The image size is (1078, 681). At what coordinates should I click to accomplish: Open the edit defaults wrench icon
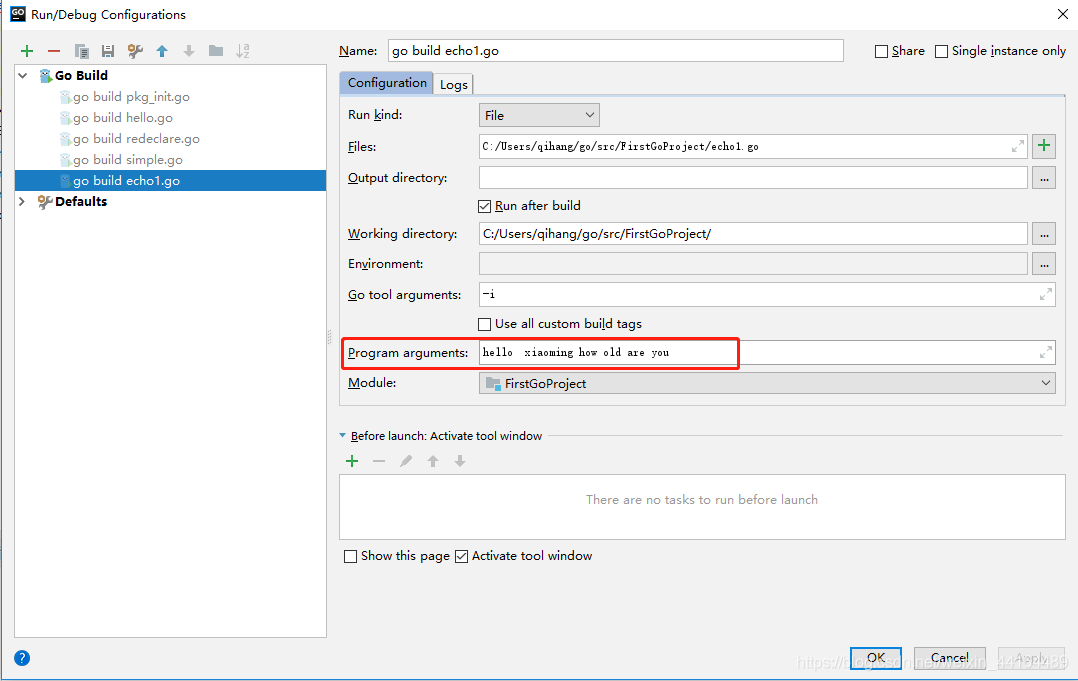(135, 51)
